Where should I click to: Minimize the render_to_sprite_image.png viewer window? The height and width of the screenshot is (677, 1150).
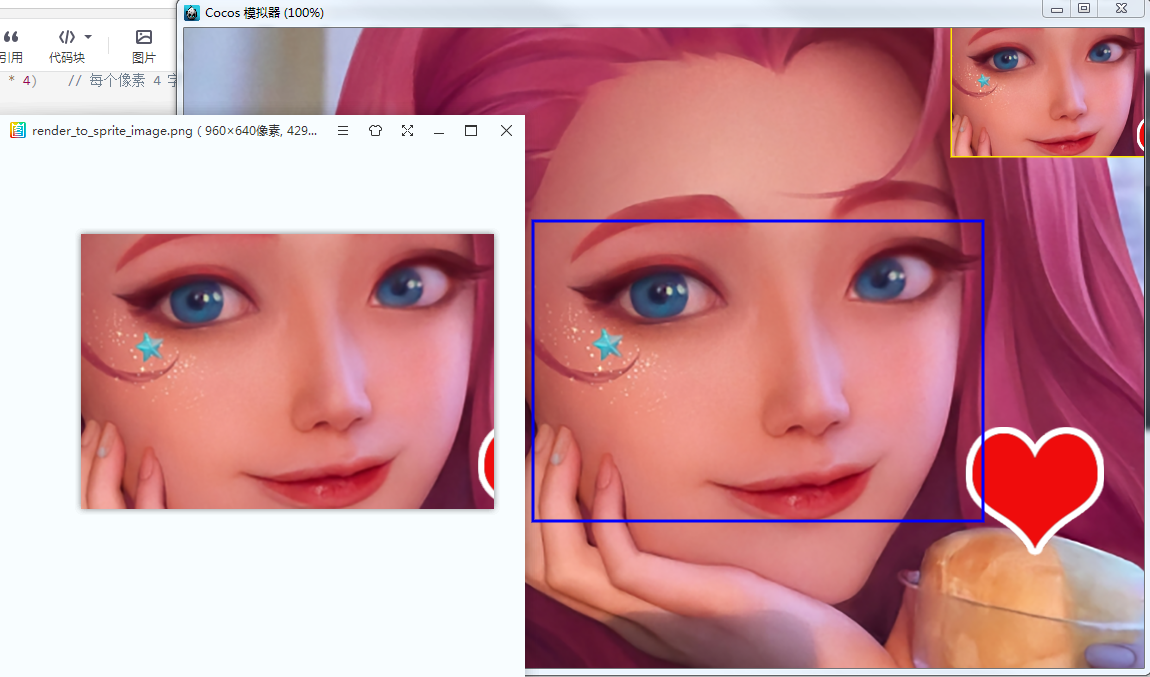(x=439, y=131)
